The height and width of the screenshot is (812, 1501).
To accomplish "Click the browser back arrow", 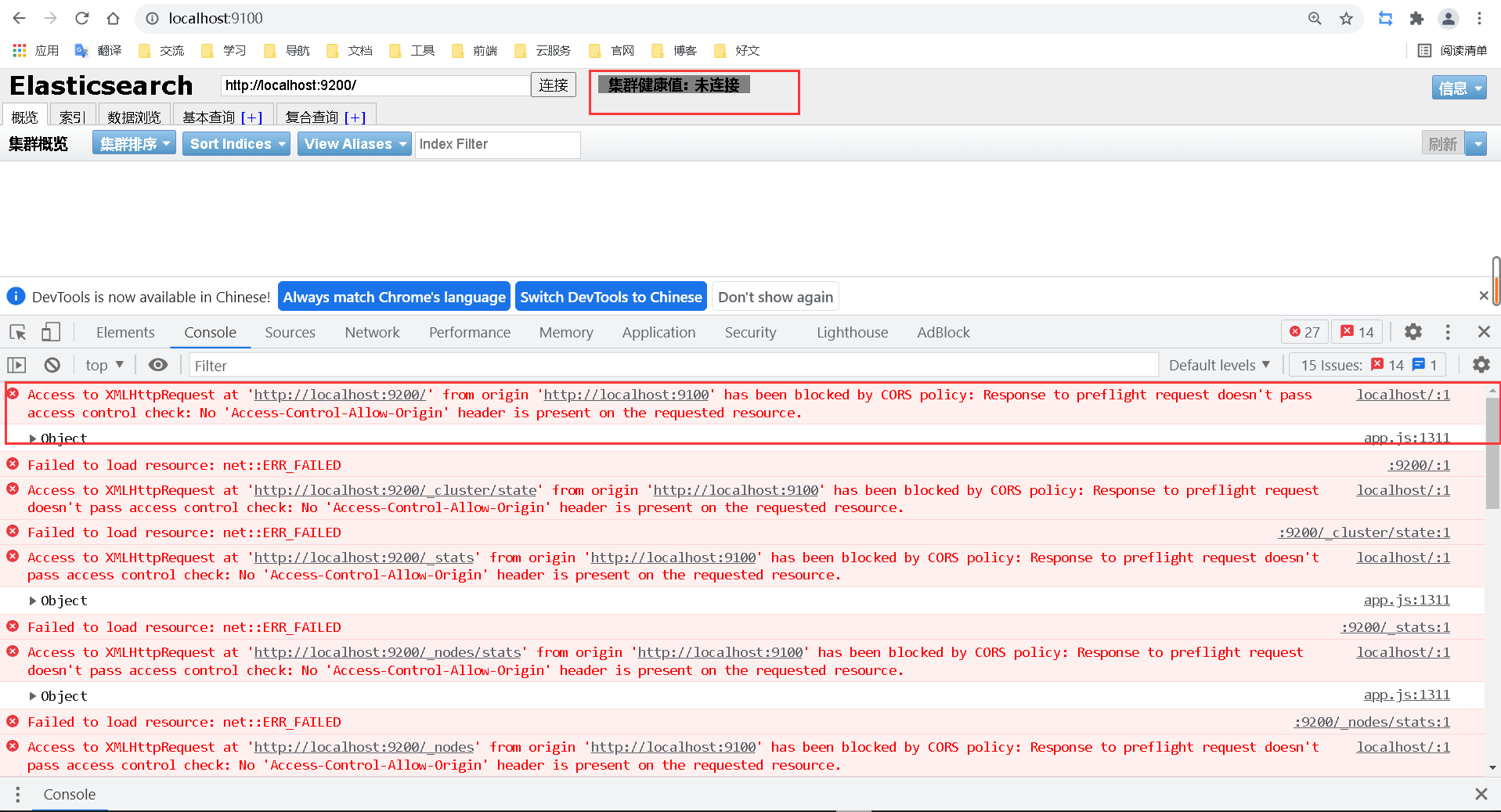I will (x=20, y=18).
